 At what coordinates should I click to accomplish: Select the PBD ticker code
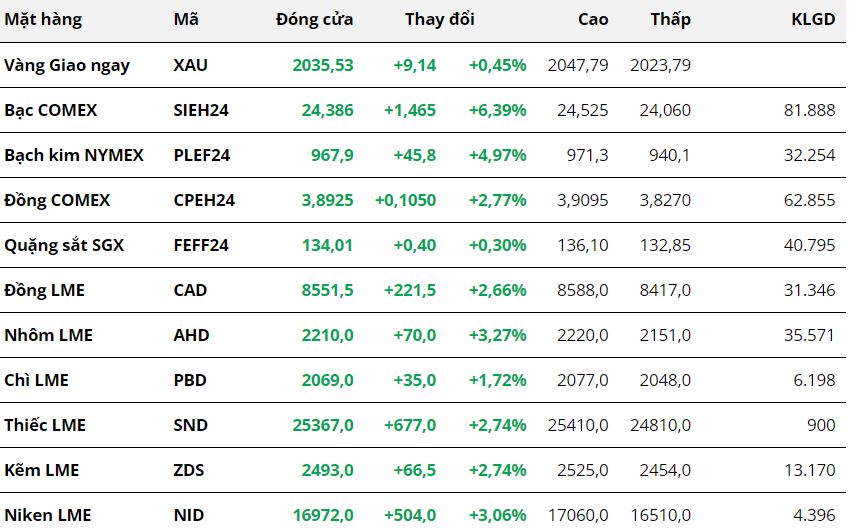(x=190, y=380)
